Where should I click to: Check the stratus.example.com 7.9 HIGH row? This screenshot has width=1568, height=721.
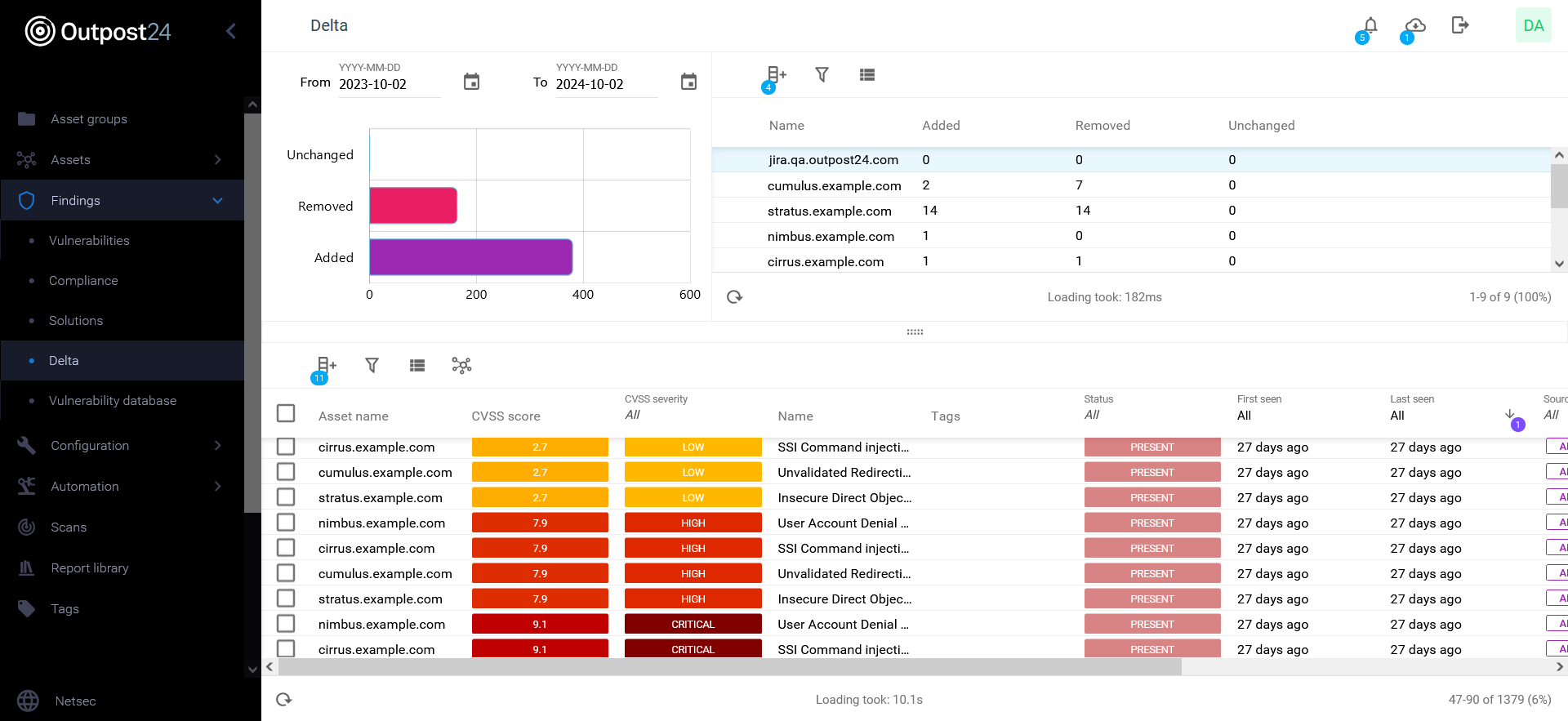pos(286,599)
